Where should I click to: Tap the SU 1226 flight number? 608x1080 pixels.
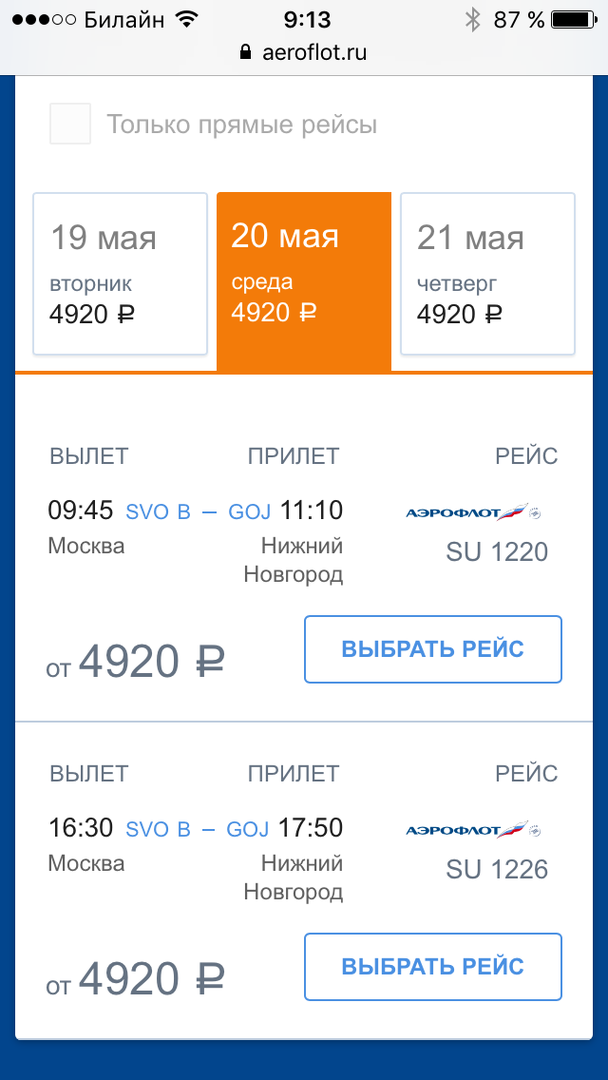pos(497,869)
